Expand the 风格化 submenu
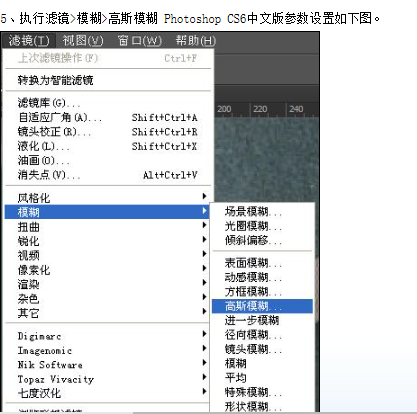Image resolution: width=417 pixels, height=414 pixels. (x=108, y=198)
